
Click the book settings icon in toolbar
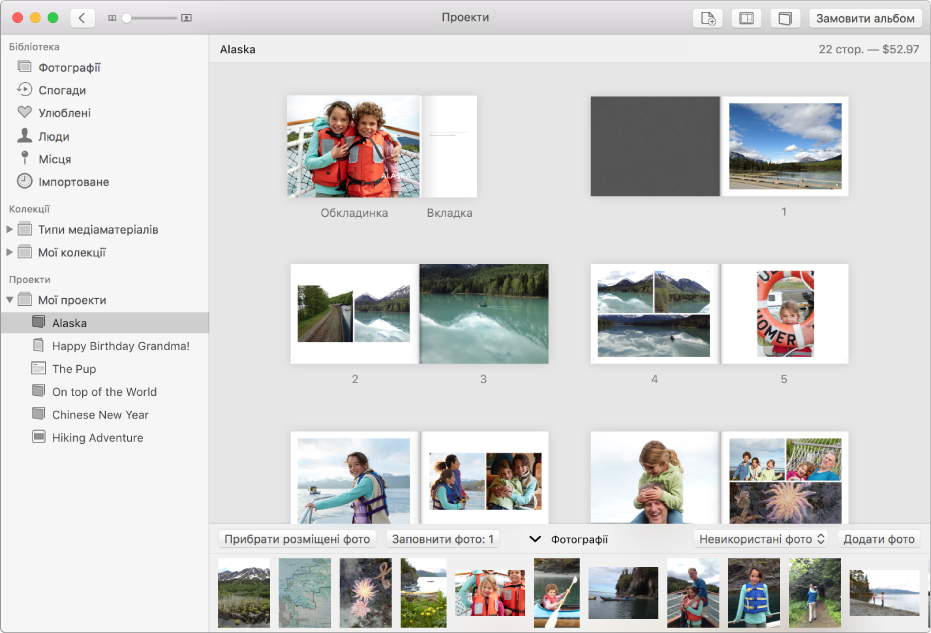[x=785, y=18]
